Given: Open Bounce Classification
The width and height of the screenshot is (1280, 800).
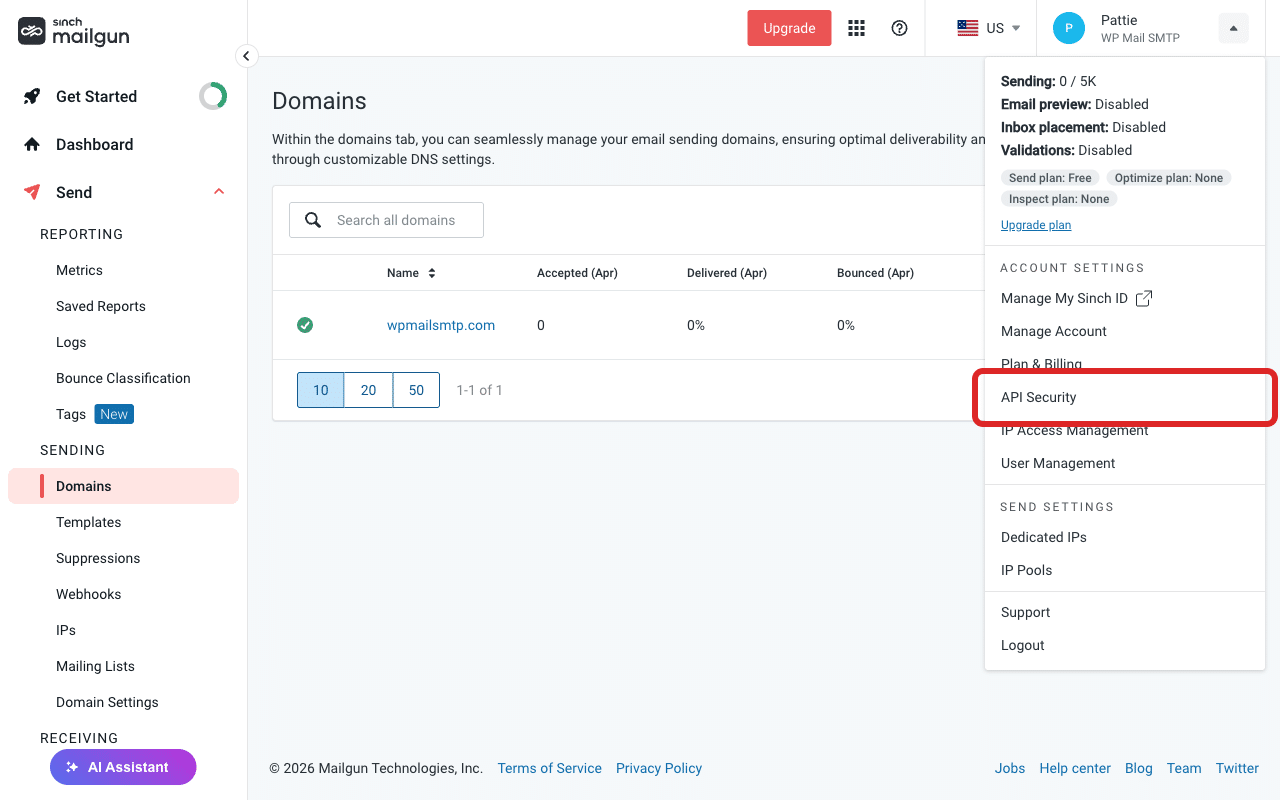Looking at the screenshot, I should [x=123, y=378].
